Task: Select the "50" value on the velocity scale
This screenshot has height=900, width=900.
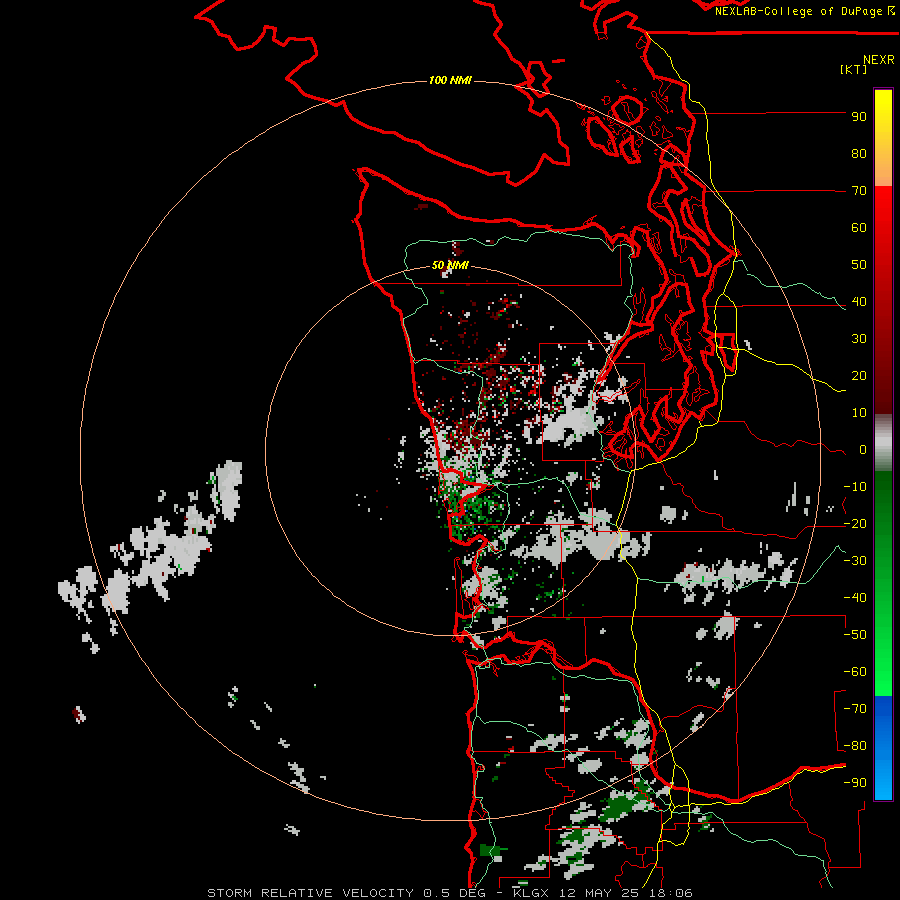Action: click(859, 265)
